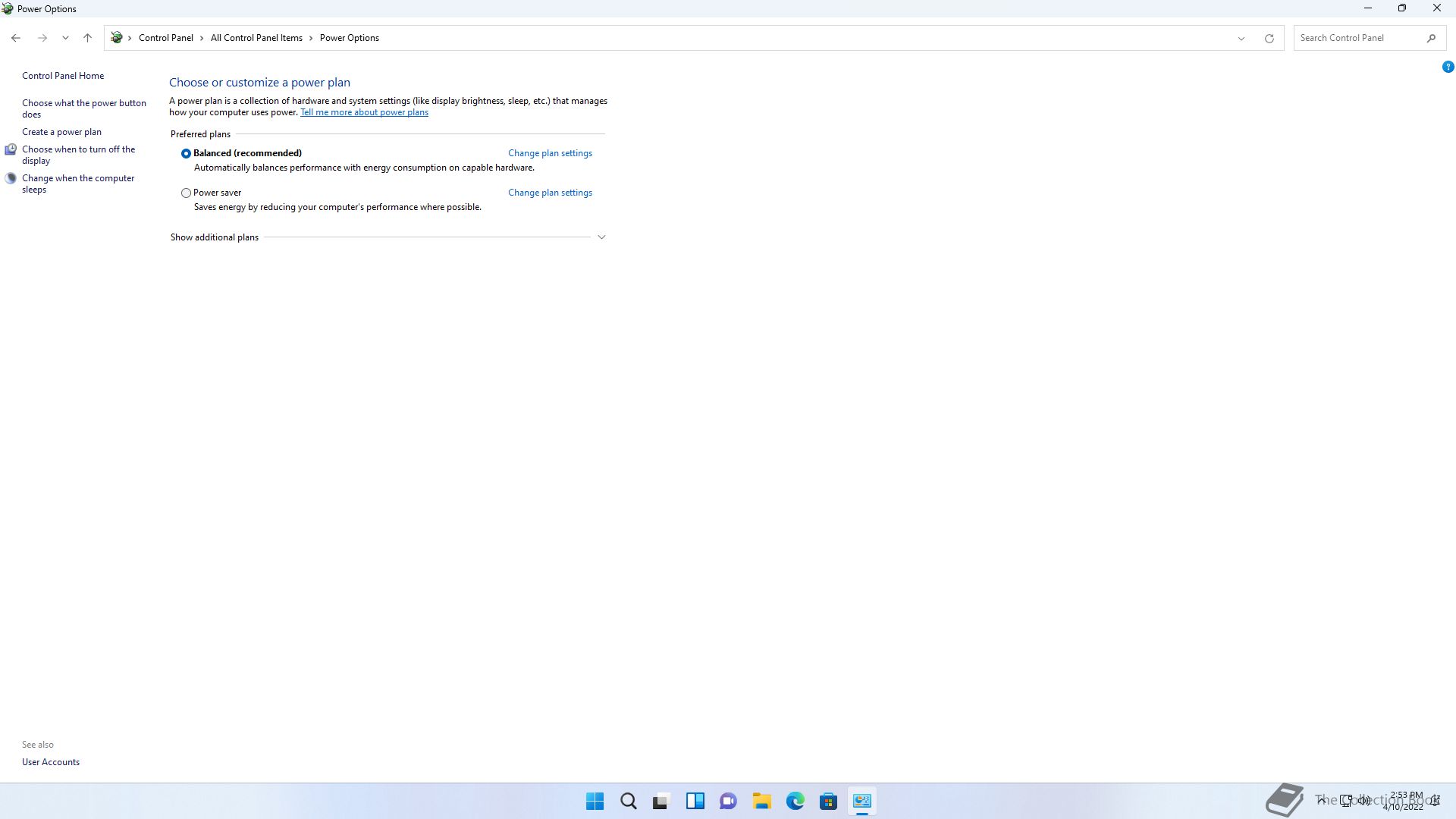Expand breadcrumb arrow after All Control Panel Items
This screenshot has height=819, width=1456.
pyautogui.click(x=311, y=38)
